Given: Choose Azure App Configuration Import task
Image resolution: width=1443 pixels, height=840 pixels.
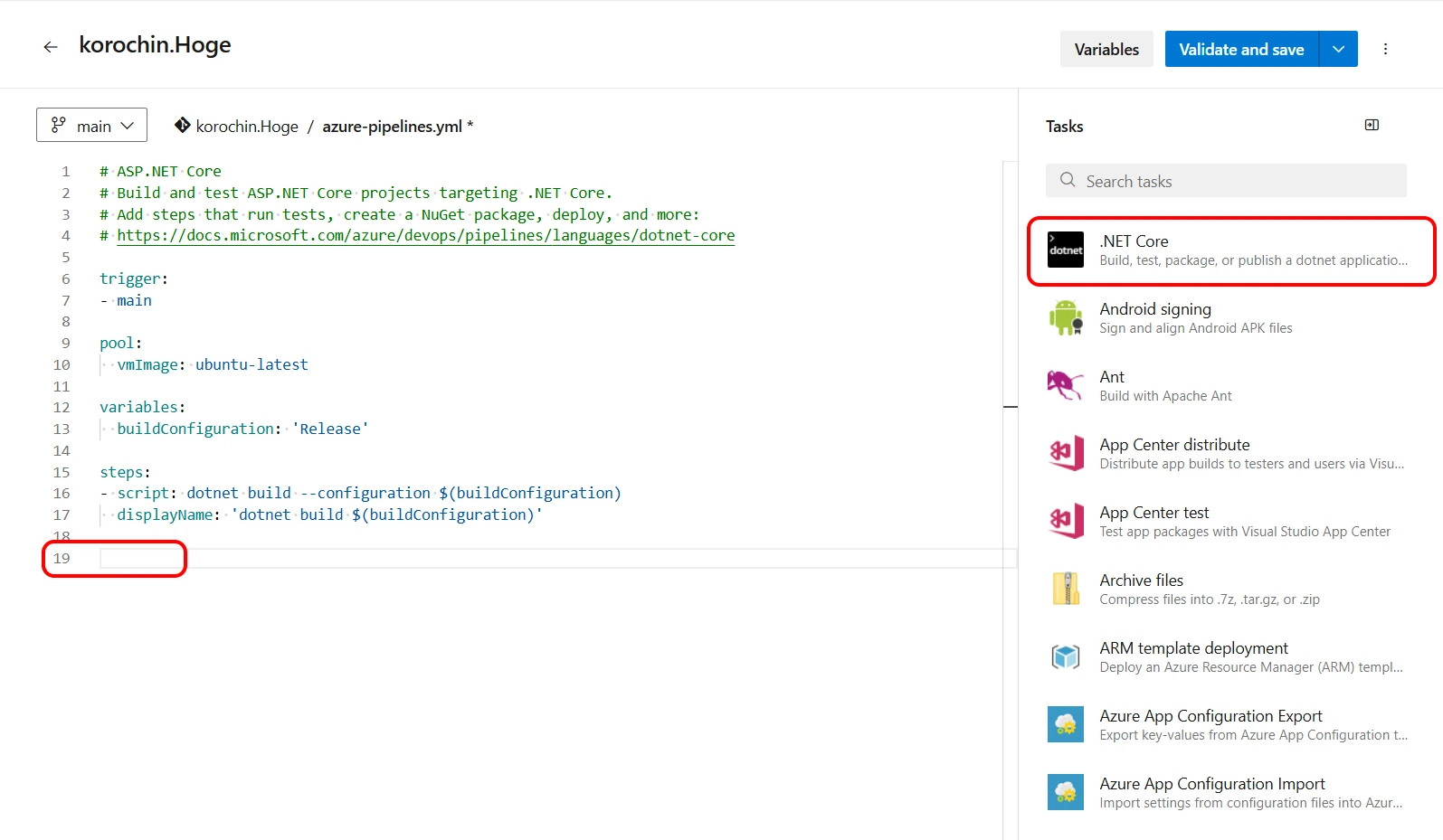Looking at the screenshot, I should [x=1244, y=793].
